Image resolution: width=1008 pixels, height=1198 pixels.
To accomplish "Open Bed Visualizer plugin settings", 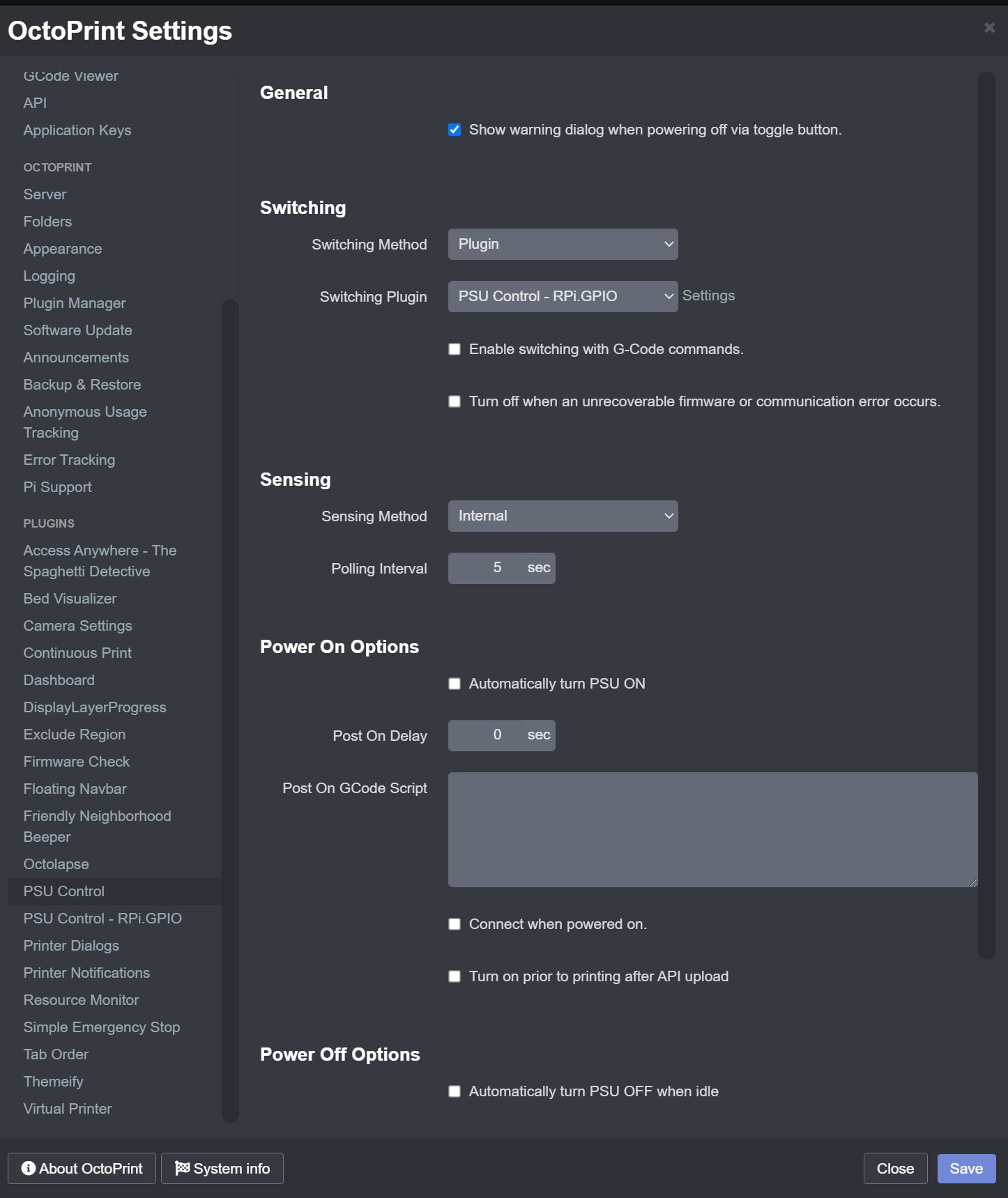I will point(70,599).
